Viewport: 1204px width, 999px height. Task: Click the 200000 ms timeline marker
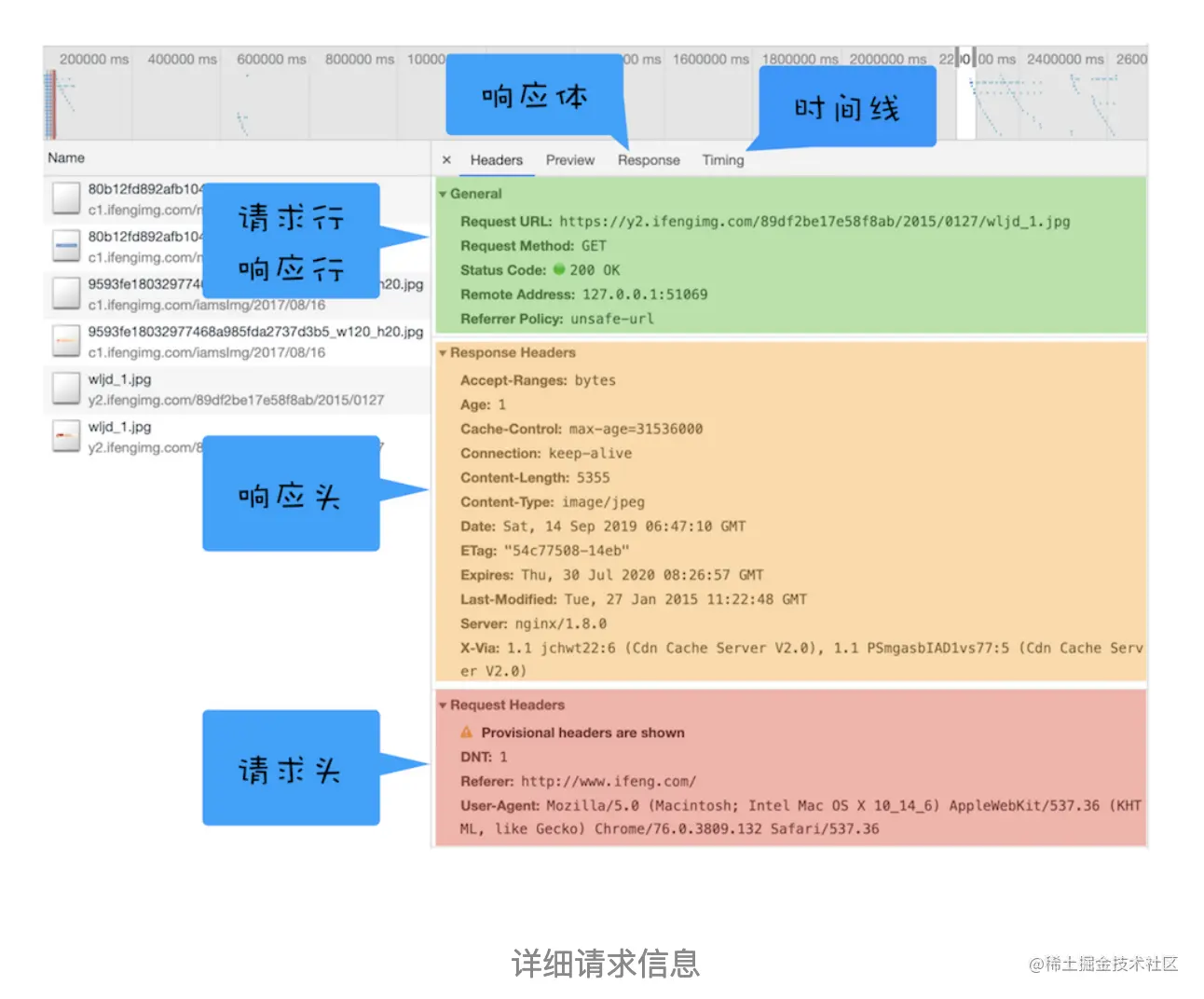point(94,59)
